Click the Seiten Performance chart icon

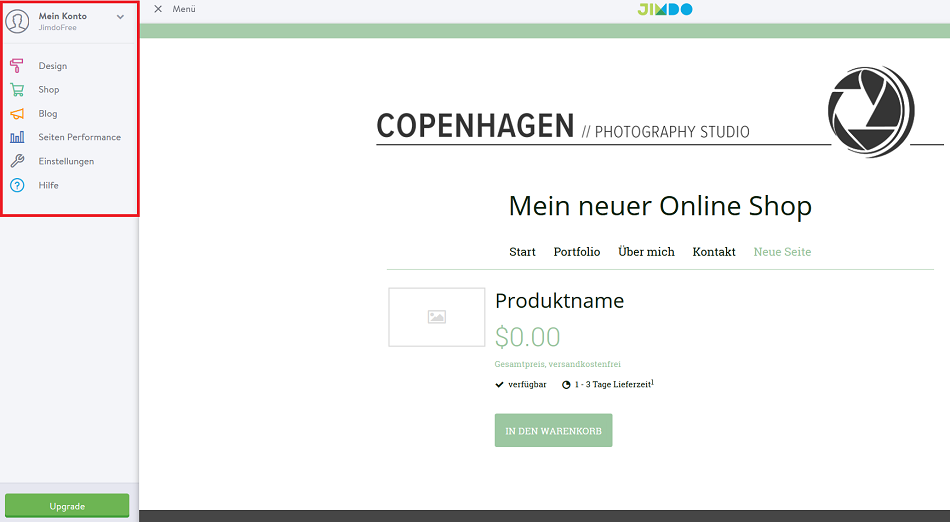[x=17, y=137]
